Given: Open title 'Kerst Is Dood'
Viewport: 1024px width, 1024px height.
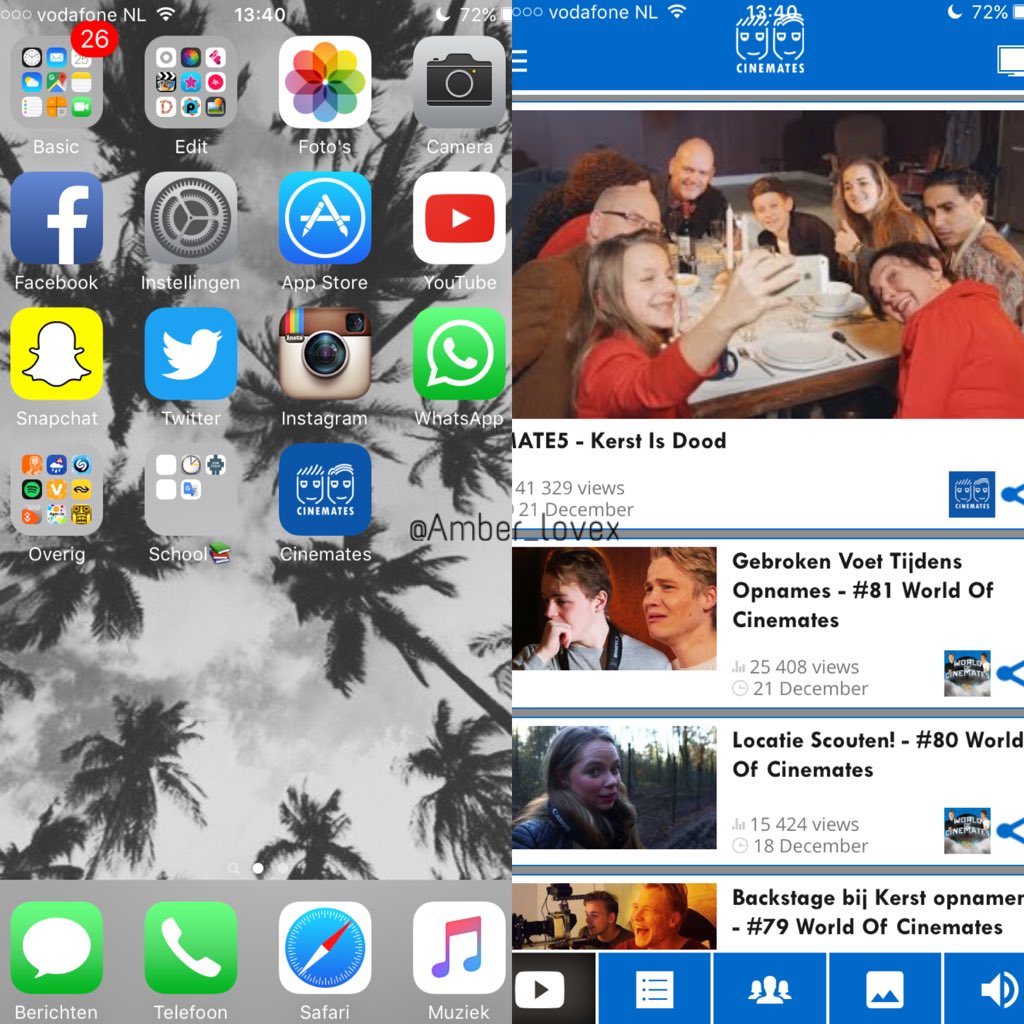Looking at the screenshot, I should 619,441.
